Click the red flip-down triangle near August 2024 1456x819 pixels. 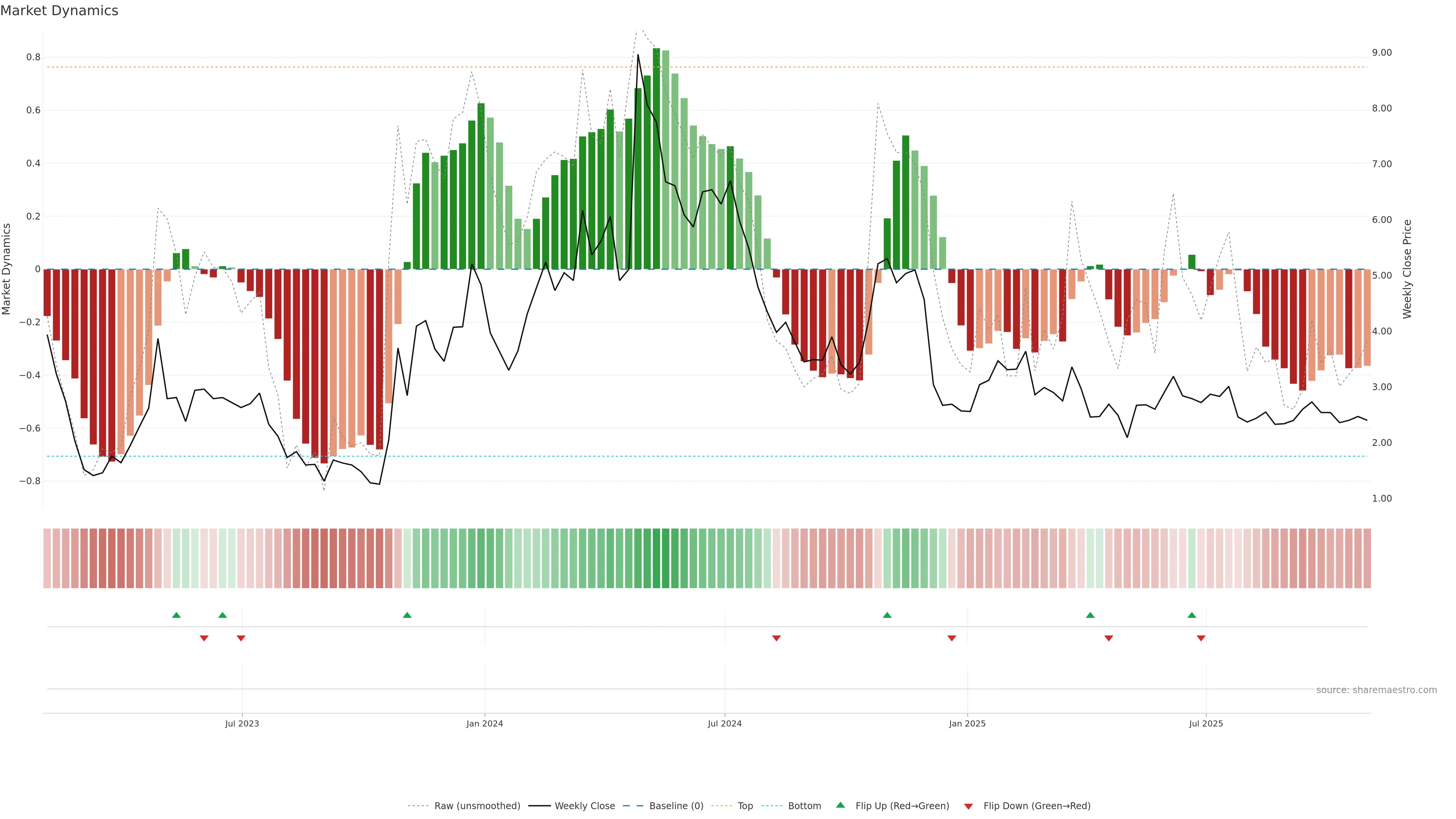tap(776, 638)
